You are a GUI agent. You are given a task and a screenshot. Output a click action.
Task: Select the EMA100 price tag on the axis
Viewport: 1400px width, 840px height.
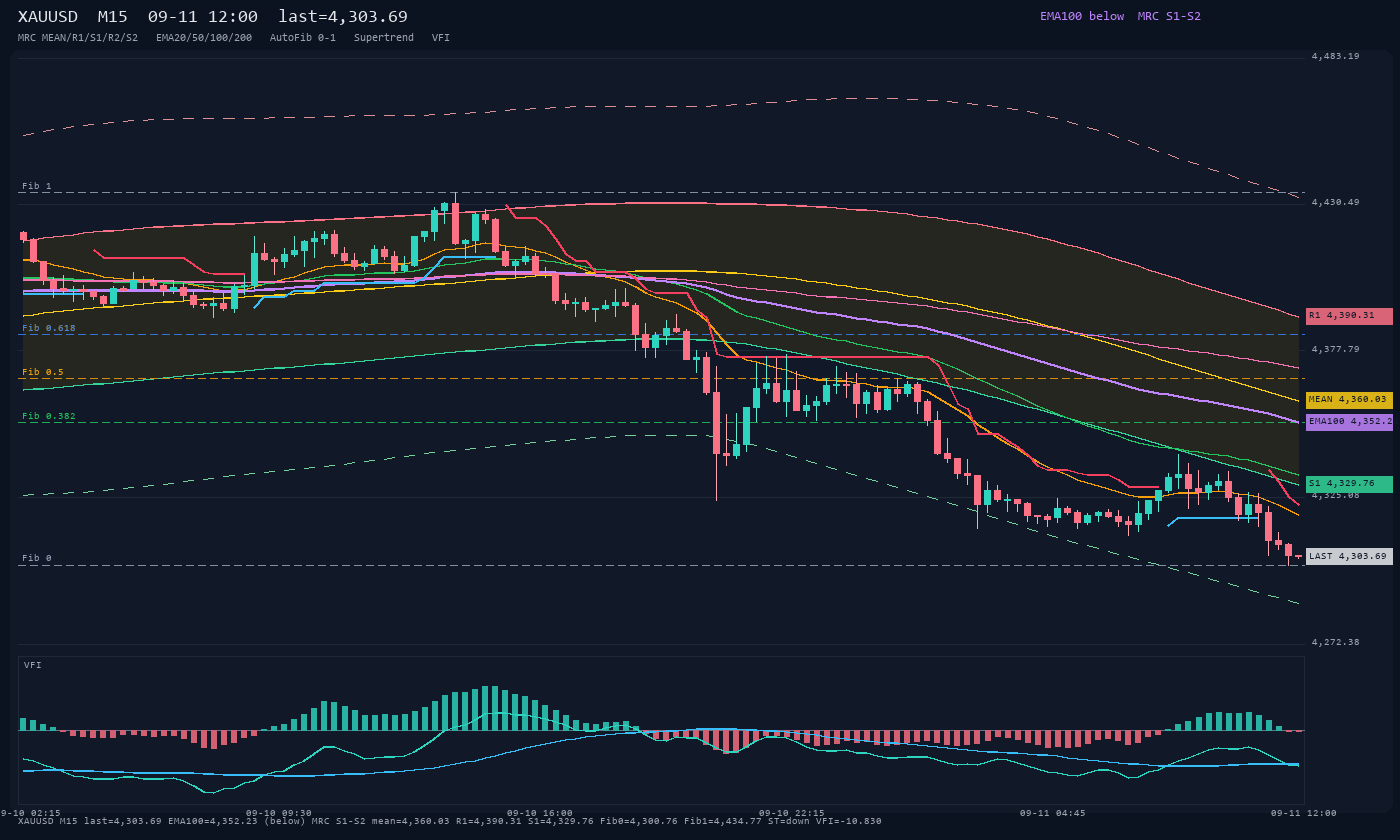click(1349, 422)
